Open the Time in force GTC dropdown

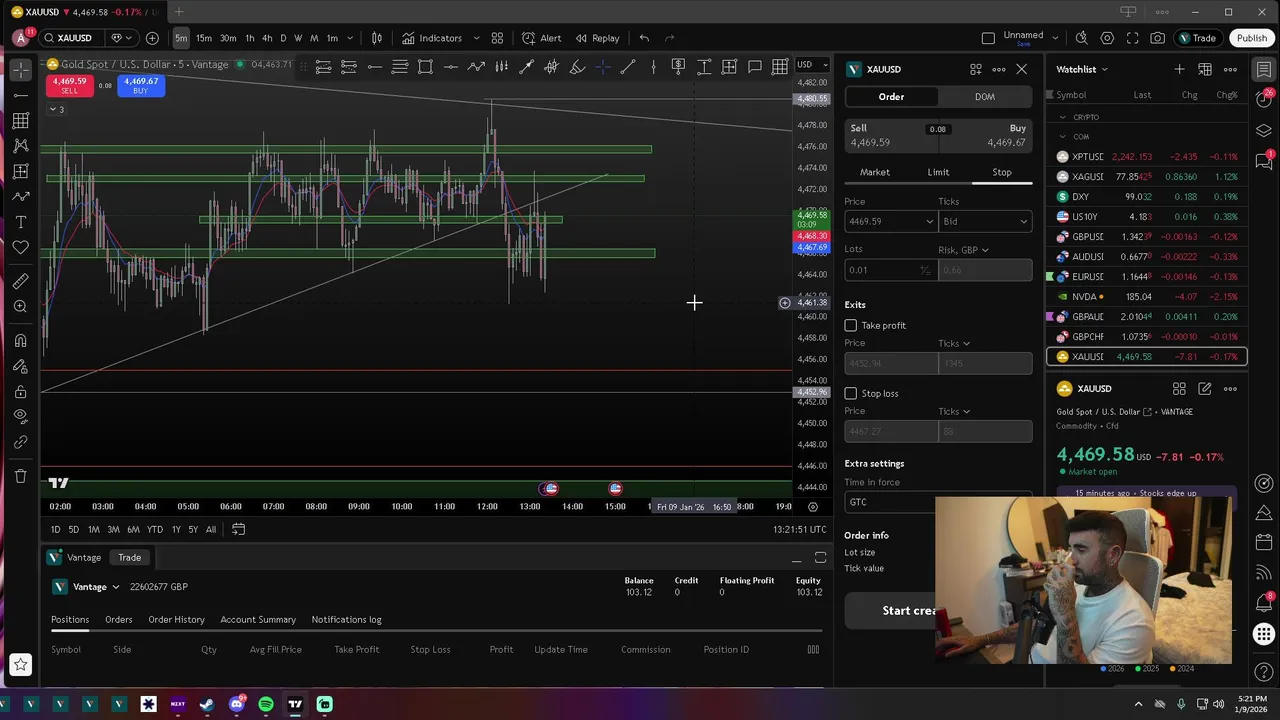pos(890,502)
